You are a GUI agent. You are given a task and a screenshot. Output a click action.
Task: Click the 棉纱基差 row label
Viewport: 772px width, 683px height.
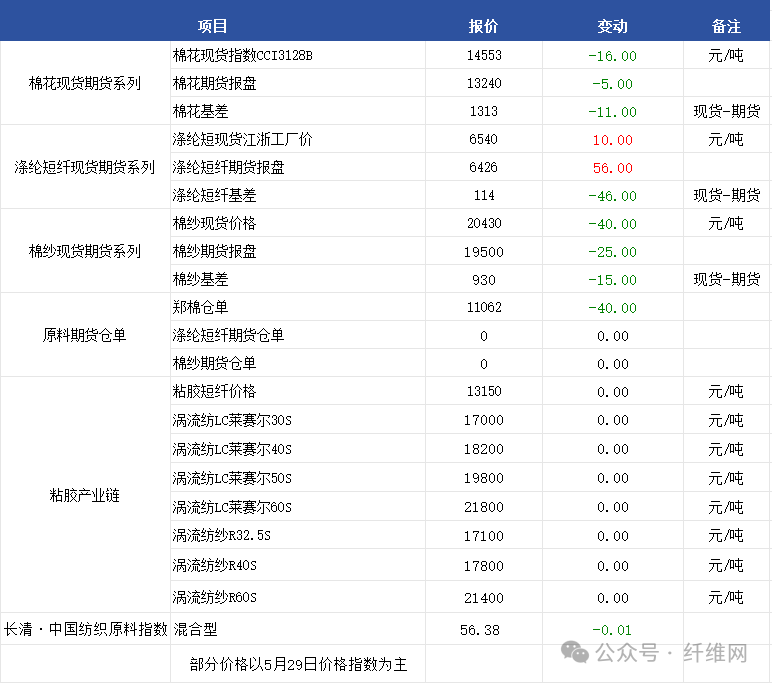click(x=200, y=280)
